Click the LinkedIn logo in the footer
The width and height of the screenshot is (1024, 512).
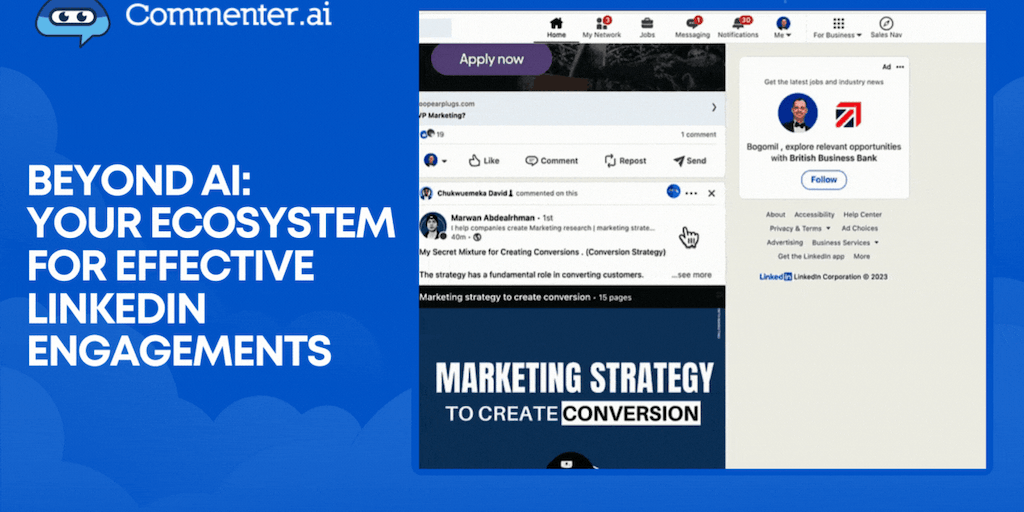[x=776, y=277]
